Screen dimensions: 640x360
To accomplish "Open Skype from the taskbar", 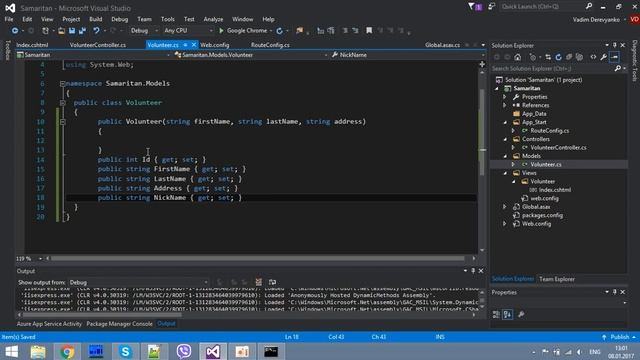I will point(125,351).
